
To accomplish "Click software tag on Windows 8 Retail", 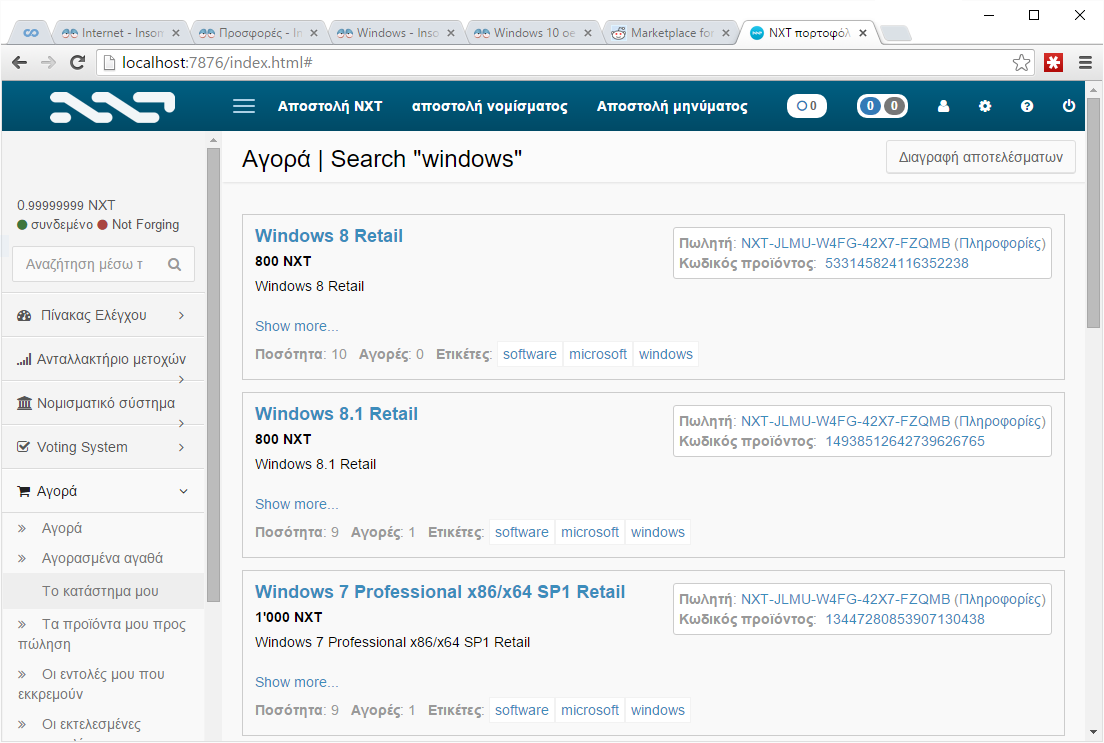I will [x=529, y=354].
